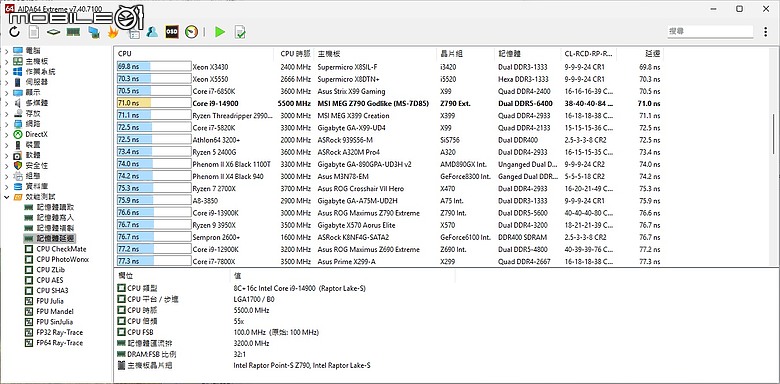Click the Refresh circular arrow toolbar icon
This screenshot has height=384, width=780.
[x=14, y=32]
